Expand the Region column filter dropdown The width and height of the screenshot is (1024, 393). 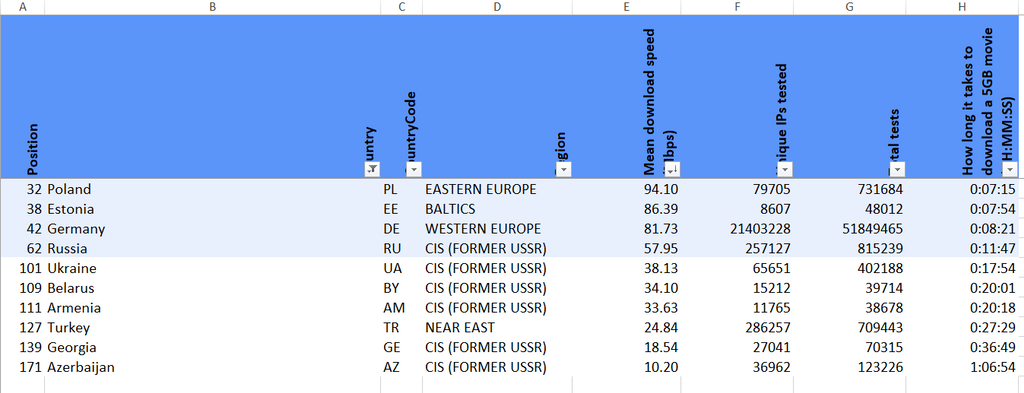564,169
